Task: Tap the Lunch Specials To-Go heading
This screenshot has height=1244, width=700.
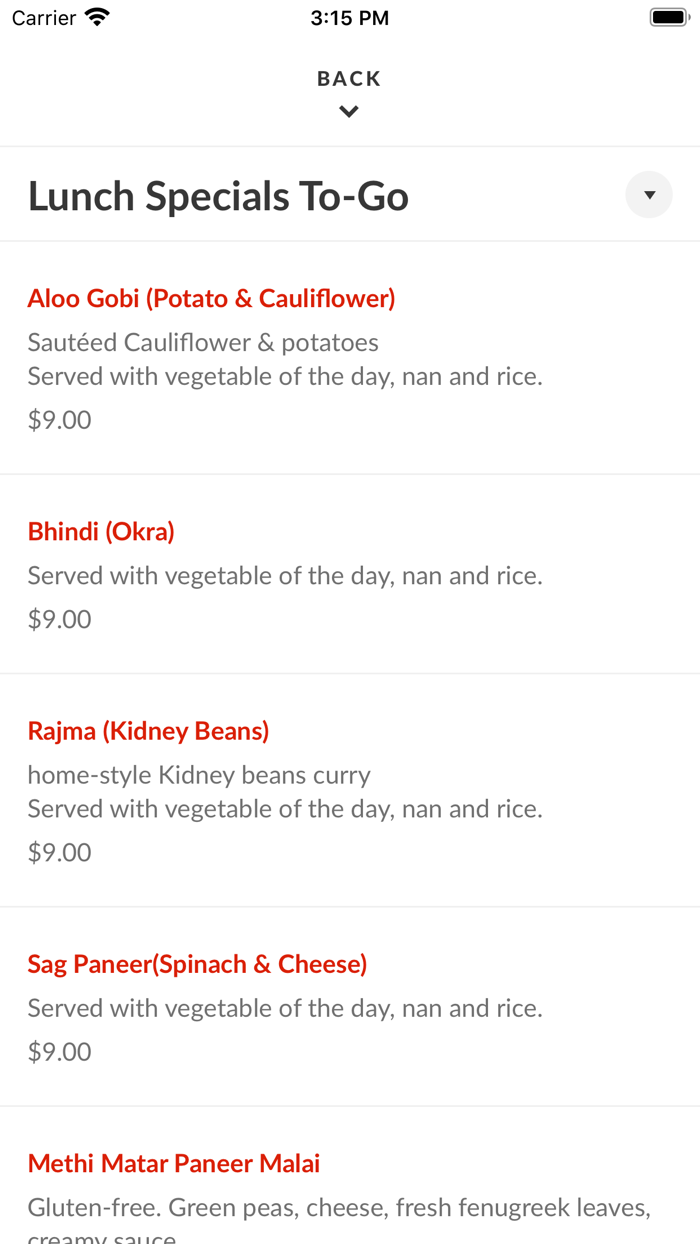Action: (218, 196)
